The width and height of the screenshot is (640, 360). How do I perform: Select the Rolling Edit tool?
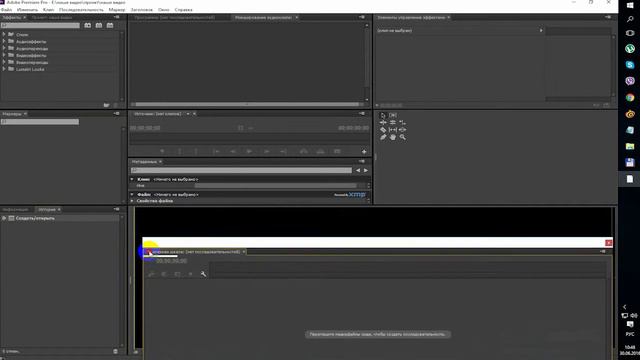pyautogui.click(x=393, y=122)
